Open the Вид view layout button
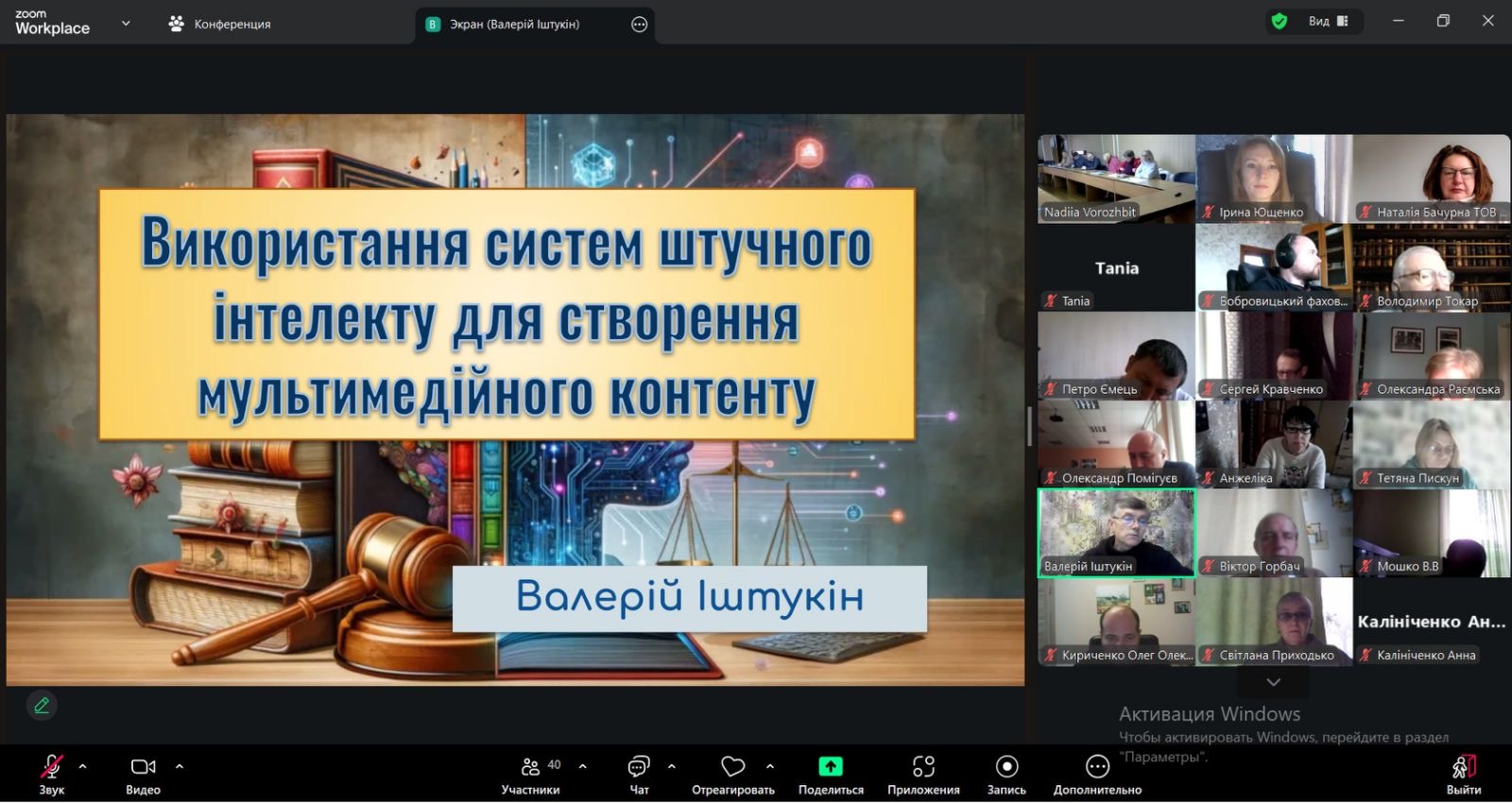The image size is (1512, 803). point(1328,22)
